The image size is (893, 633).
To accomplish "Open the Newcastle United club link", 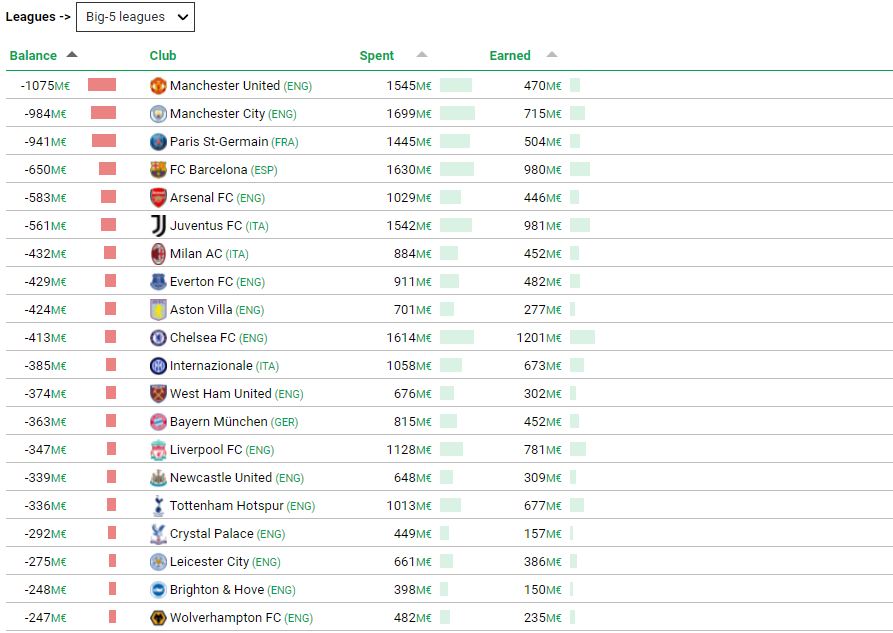I will [x=220, y=478].
